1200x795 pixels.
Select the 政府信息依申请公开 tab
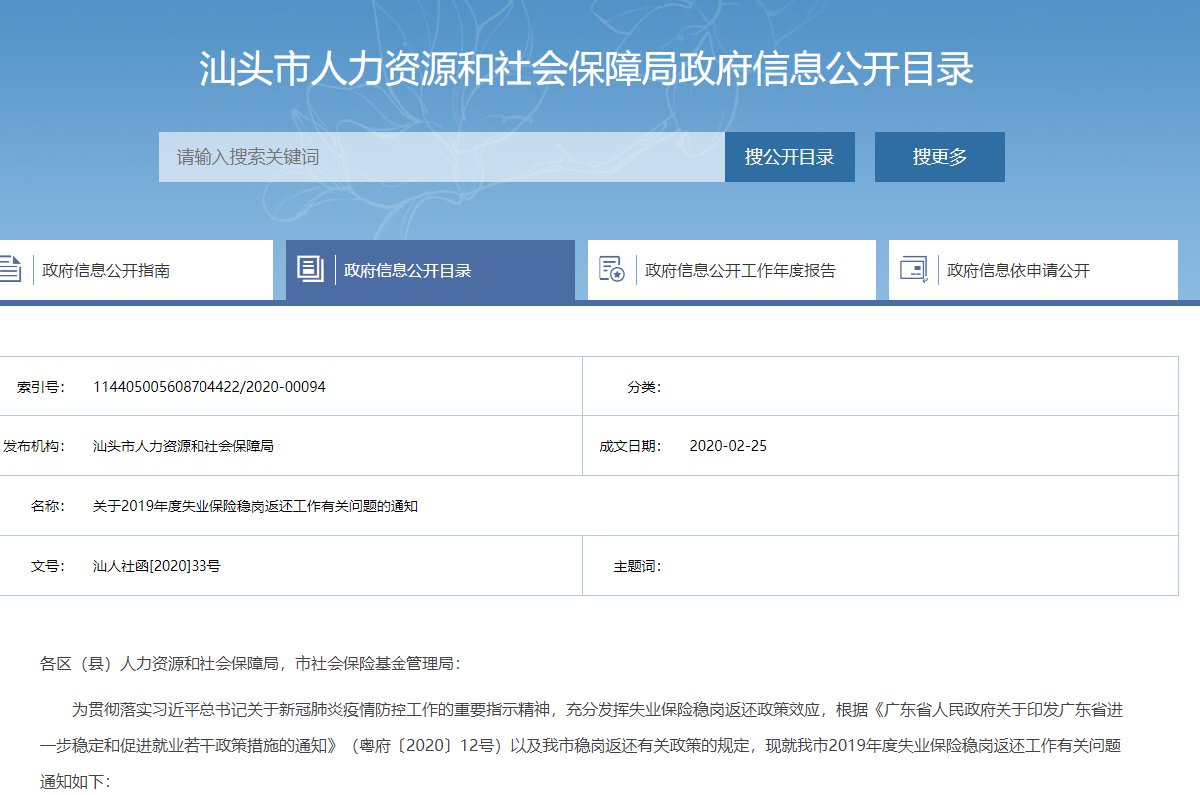[x=1018, y=270]
